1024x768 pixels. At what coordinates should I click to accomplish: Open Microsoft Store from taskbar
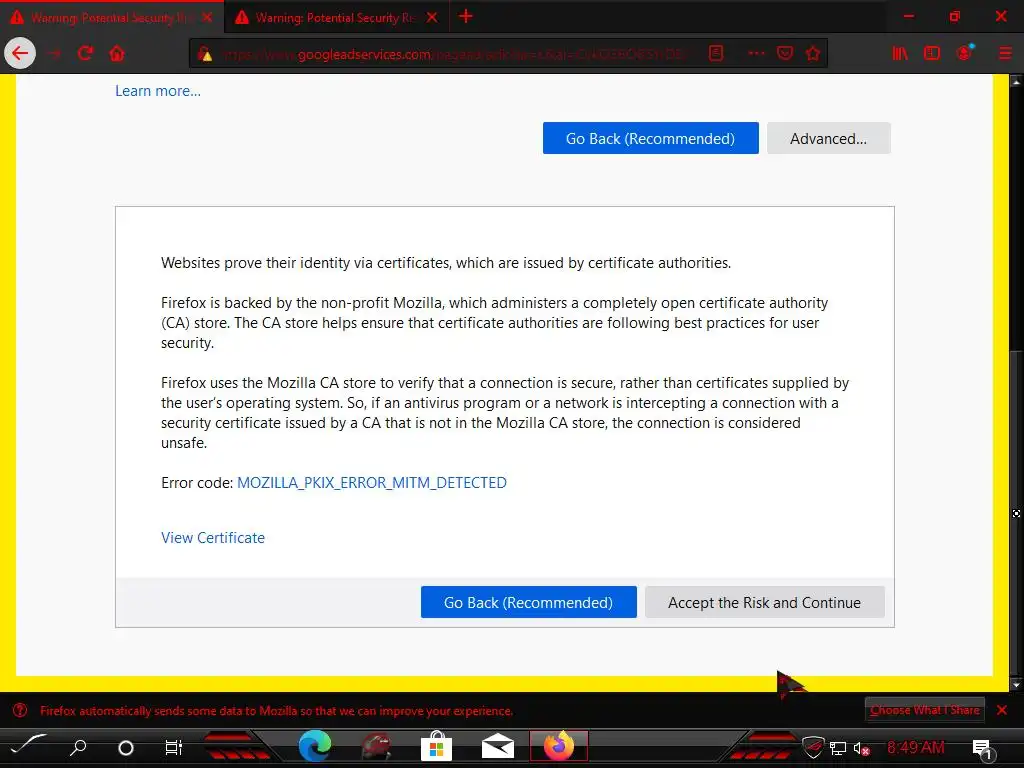coord(436,746)
